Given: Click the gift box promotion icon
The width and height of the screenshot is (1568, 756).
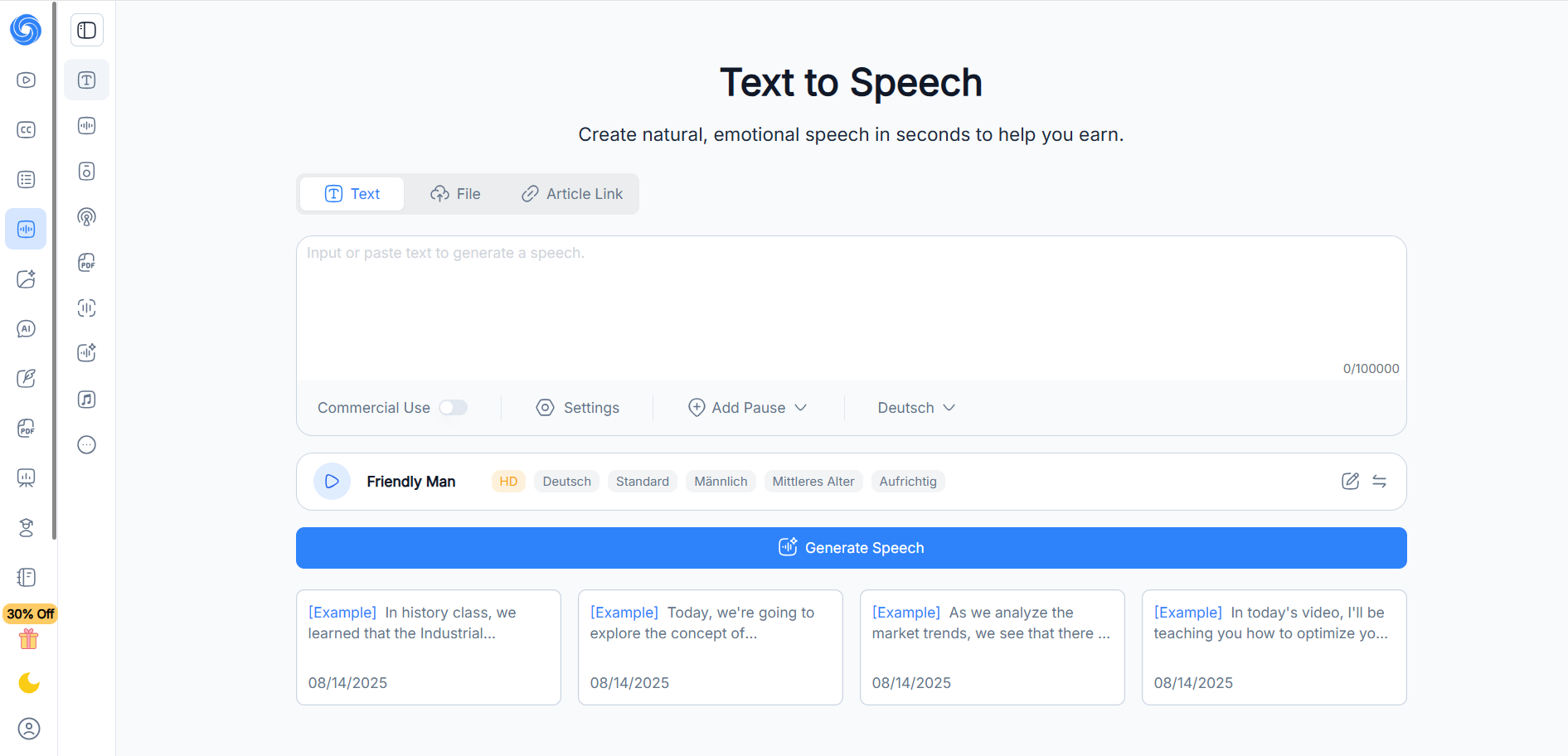Looking at the screenshot, I should (x=29, y=639).
